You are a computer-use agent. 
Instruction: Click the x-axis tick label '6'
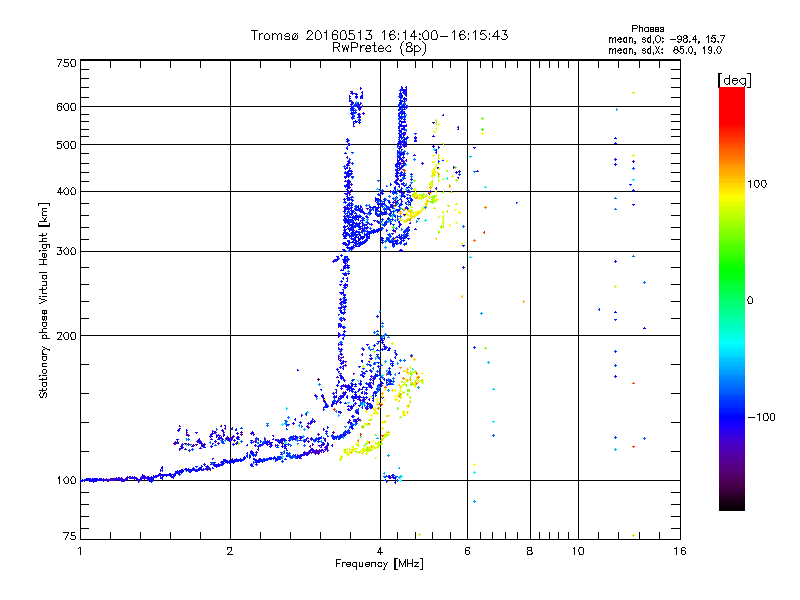pyautogui.click(x=467, y=551)
